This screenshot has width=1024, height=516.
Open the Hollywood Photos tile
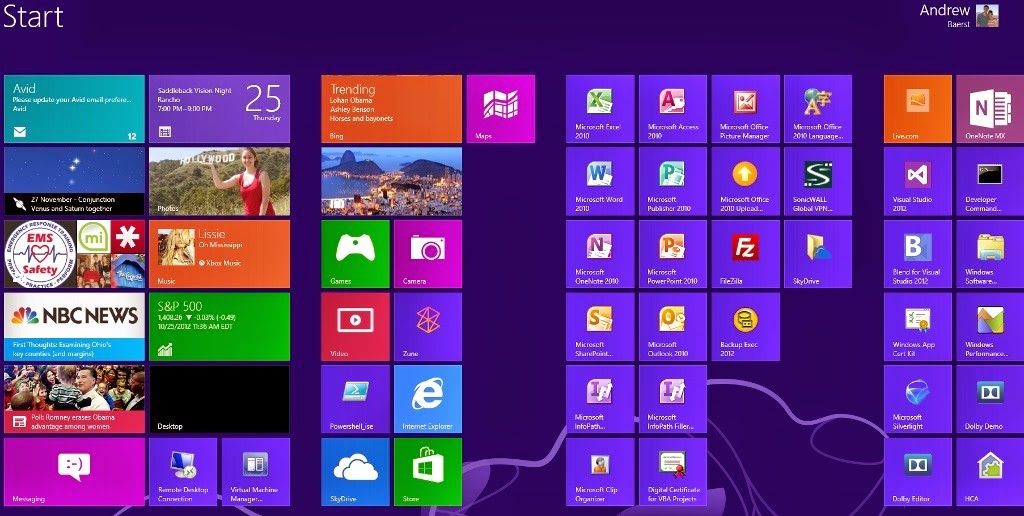click(219, 182)
